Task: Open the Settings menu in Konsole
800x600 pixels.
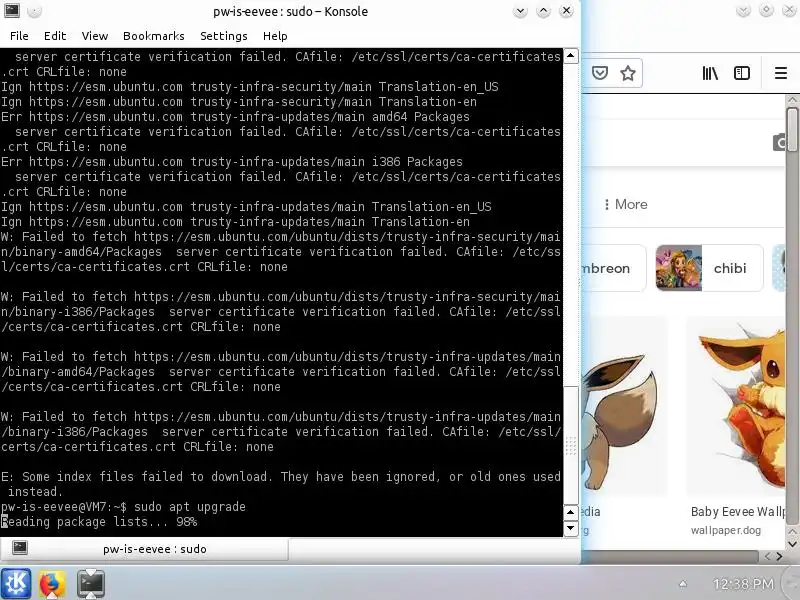Action: pyautogui.click(x=223, y=36)
